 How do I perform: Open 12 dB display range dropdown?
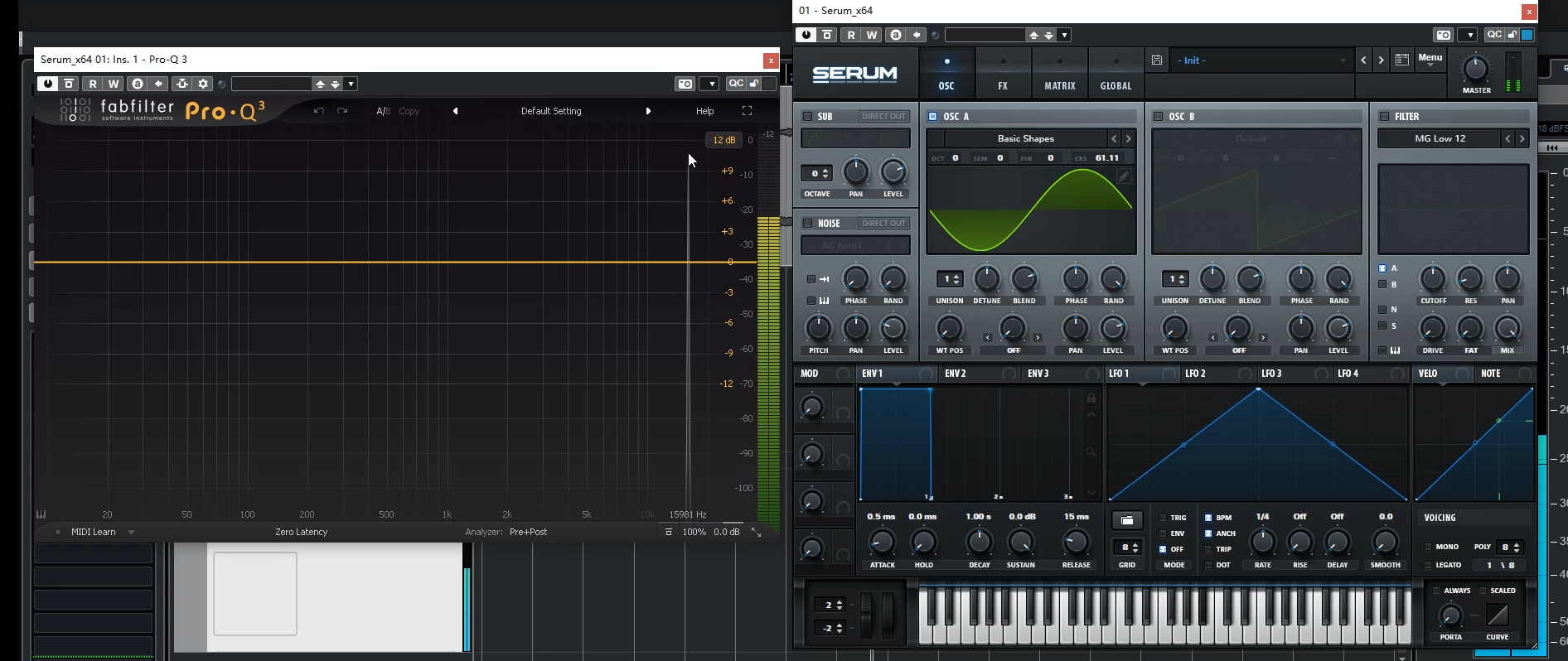point(724,140)
